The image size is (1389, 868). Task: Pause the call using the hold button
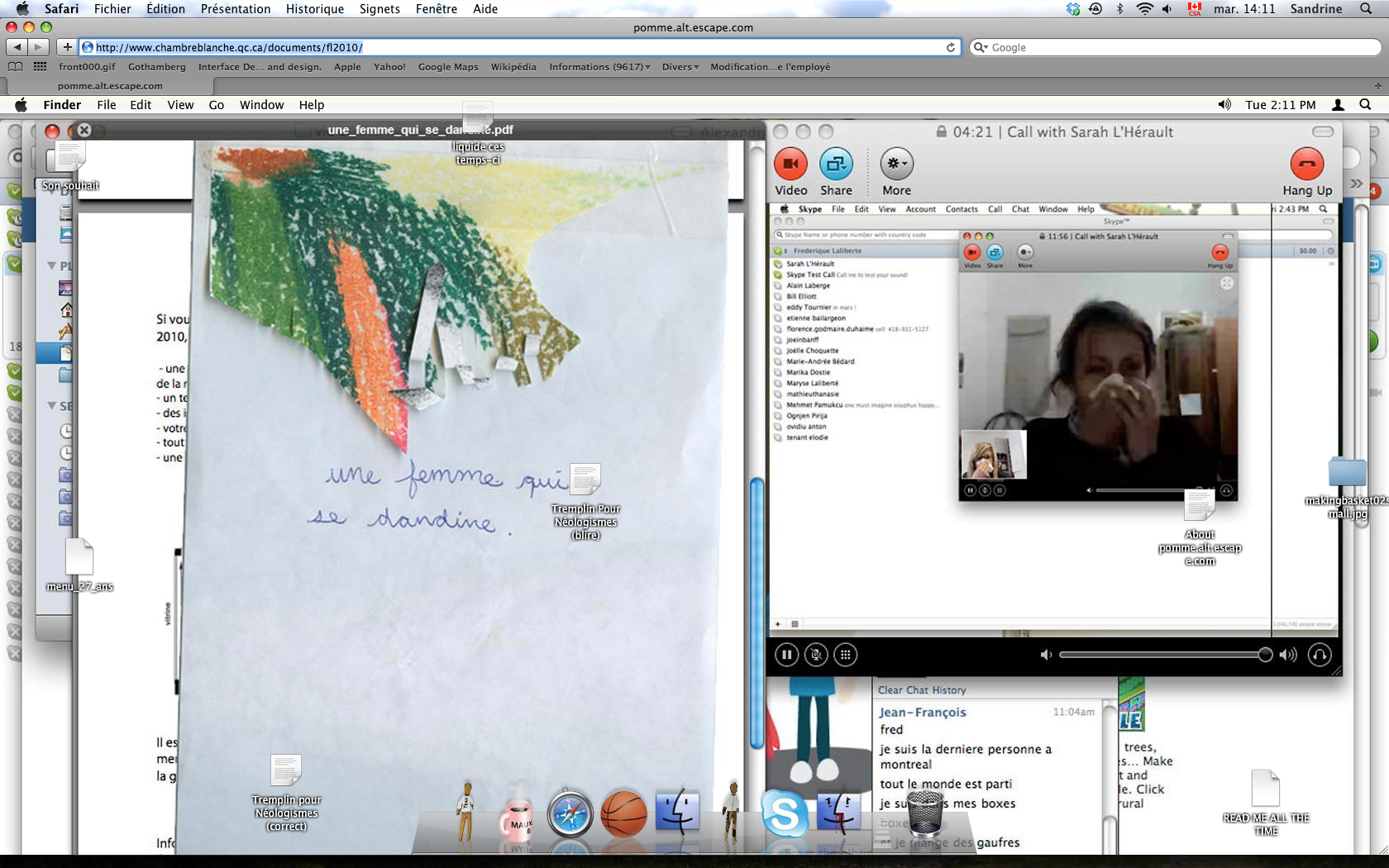click(786, 655)
